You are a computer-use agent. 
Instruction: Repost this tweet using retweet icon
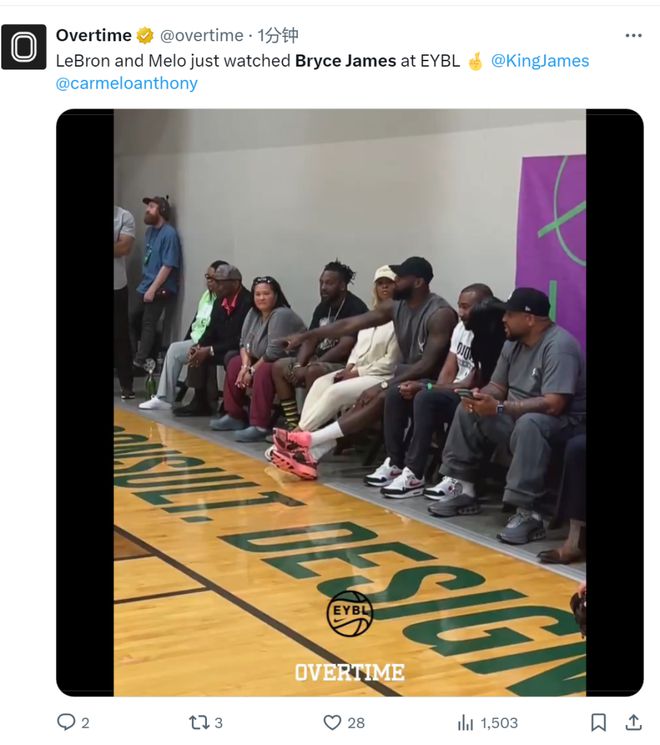(199, 723)
